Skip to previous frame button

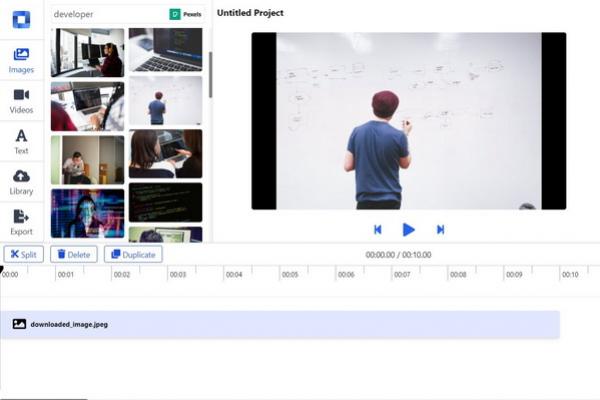(x=377, y=230)
